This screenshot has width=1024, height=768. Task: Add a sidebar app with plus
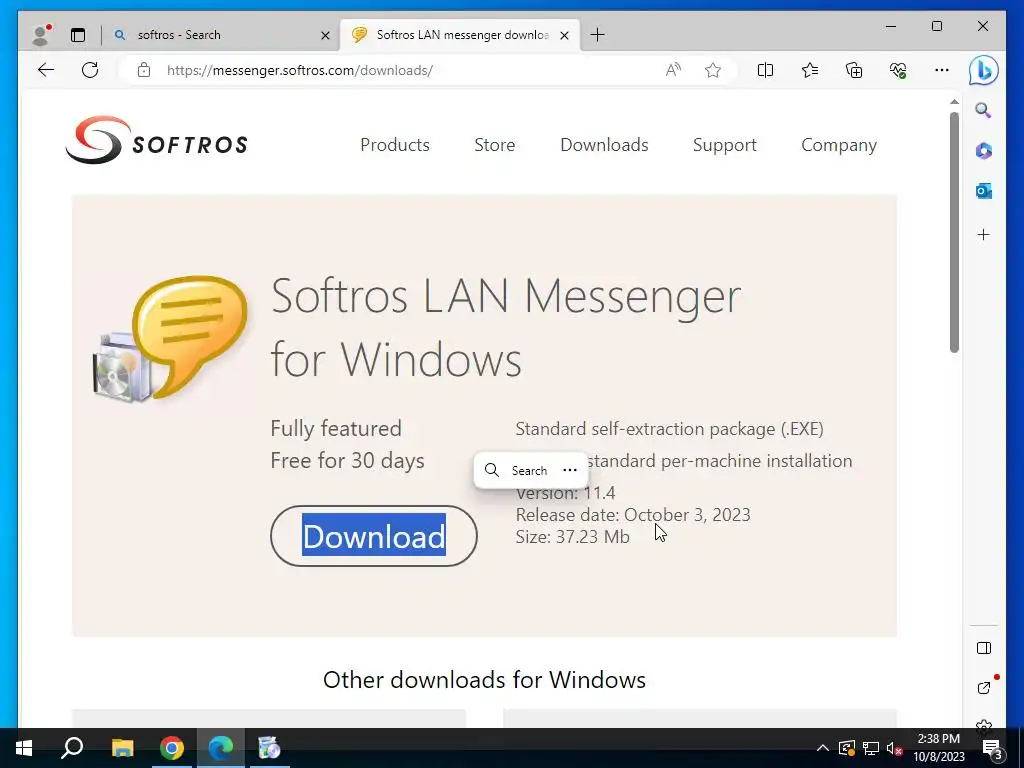(x=984, y=234)
